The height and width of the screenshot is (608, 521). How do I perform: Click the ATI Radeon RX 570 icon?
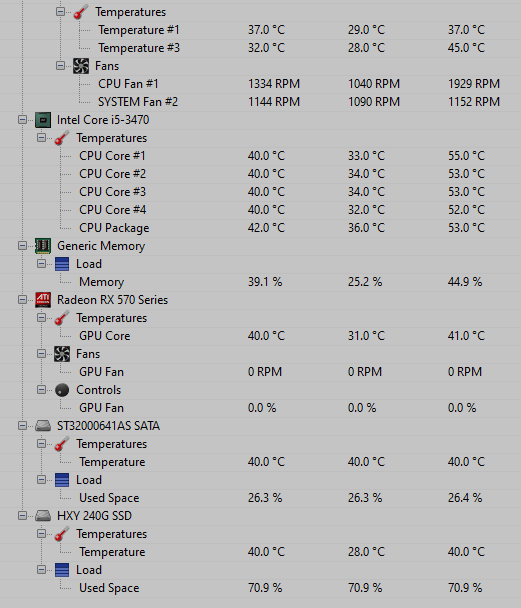click(x=43, y=300)
